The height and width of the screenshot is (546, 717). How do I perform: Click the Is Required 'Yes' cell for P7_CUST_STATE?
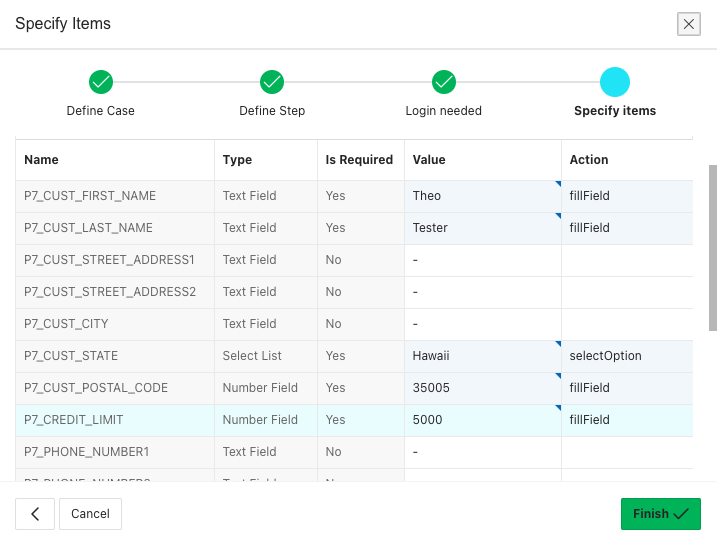pyautogui.click(x=361, y=356)
